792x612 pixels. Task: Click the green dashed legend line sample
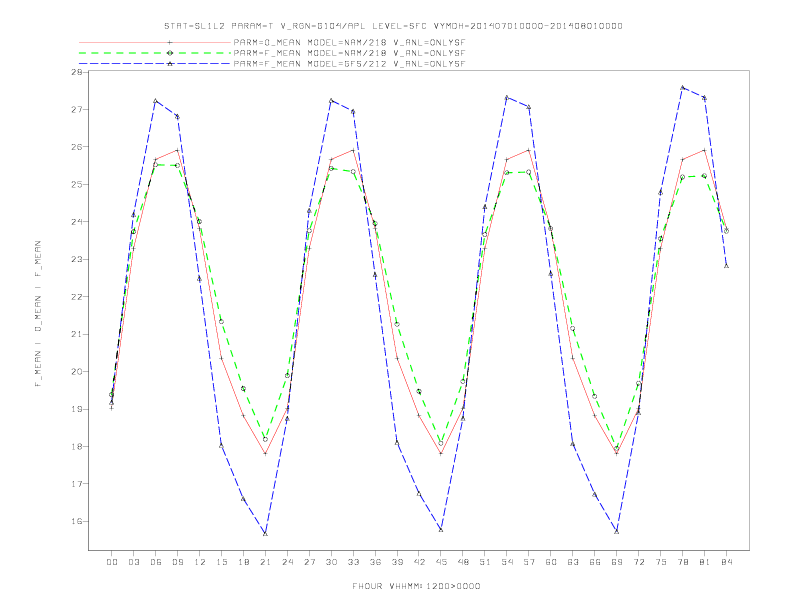(155, 53)
